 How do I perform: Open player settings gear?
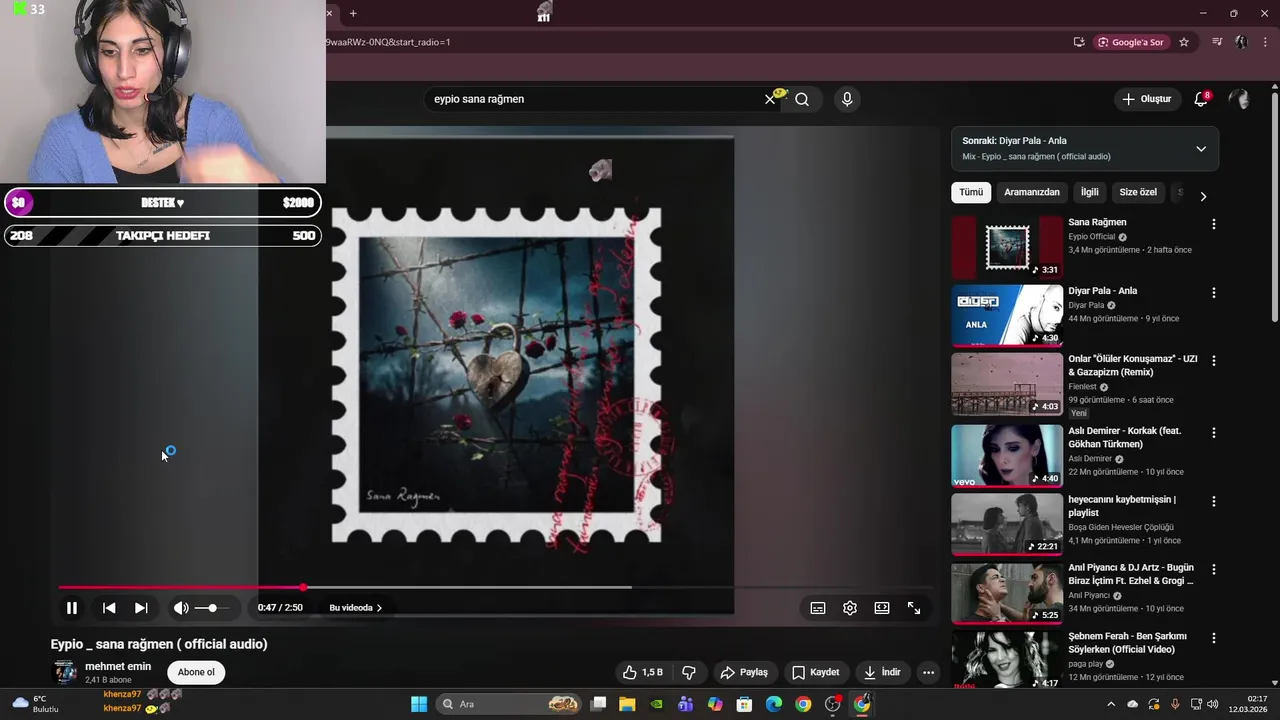[x=850, y=608]
